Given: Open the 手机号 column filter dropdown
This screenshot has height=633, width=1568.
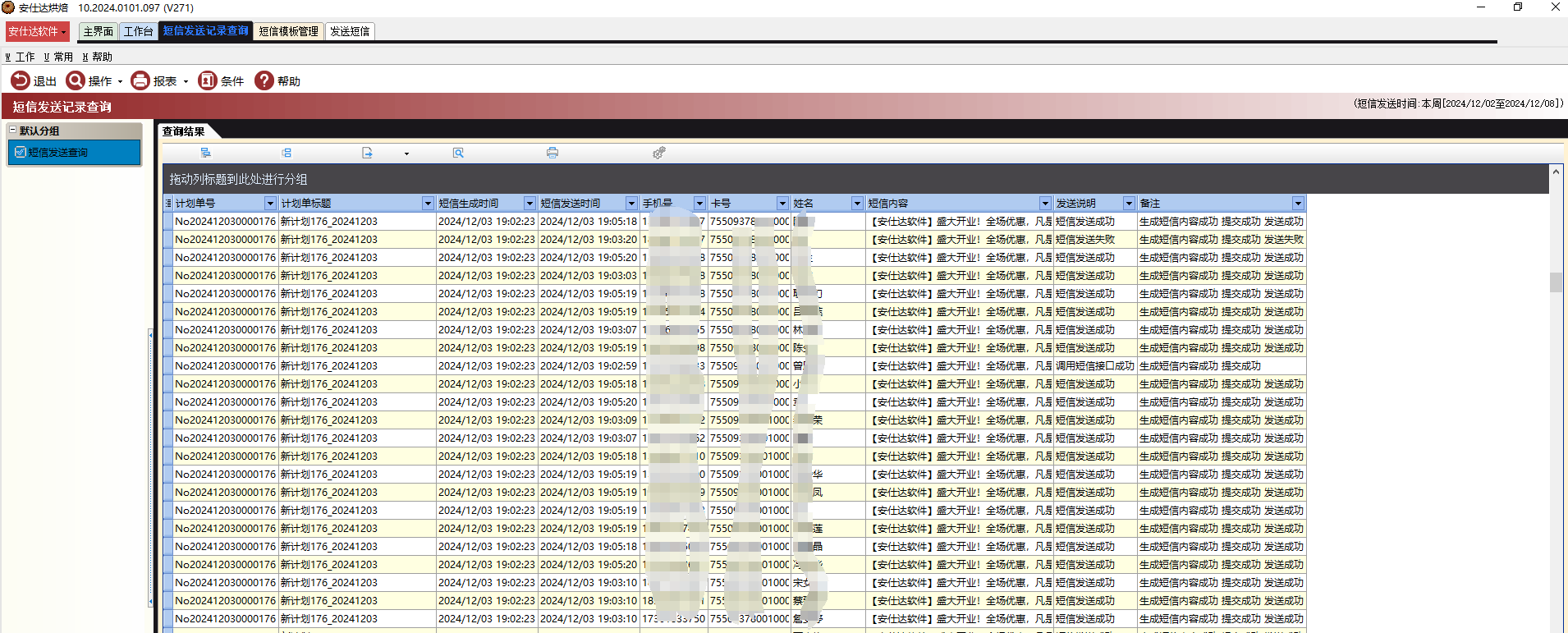Looking at the screenshot, I should pos(699,203).
